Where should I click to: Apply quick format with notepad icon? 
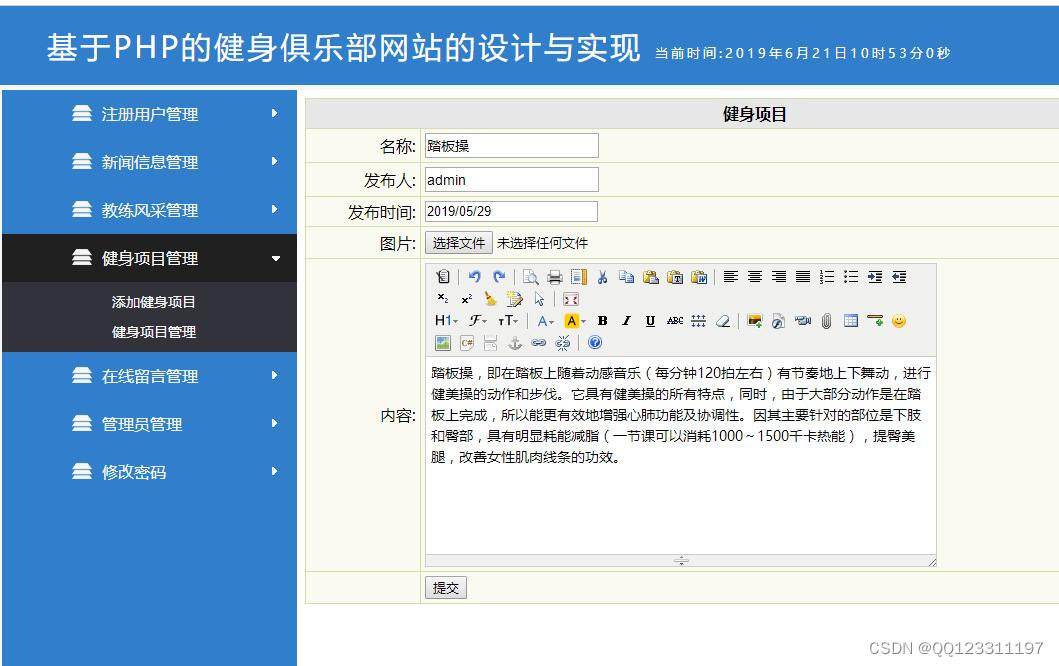515,299
